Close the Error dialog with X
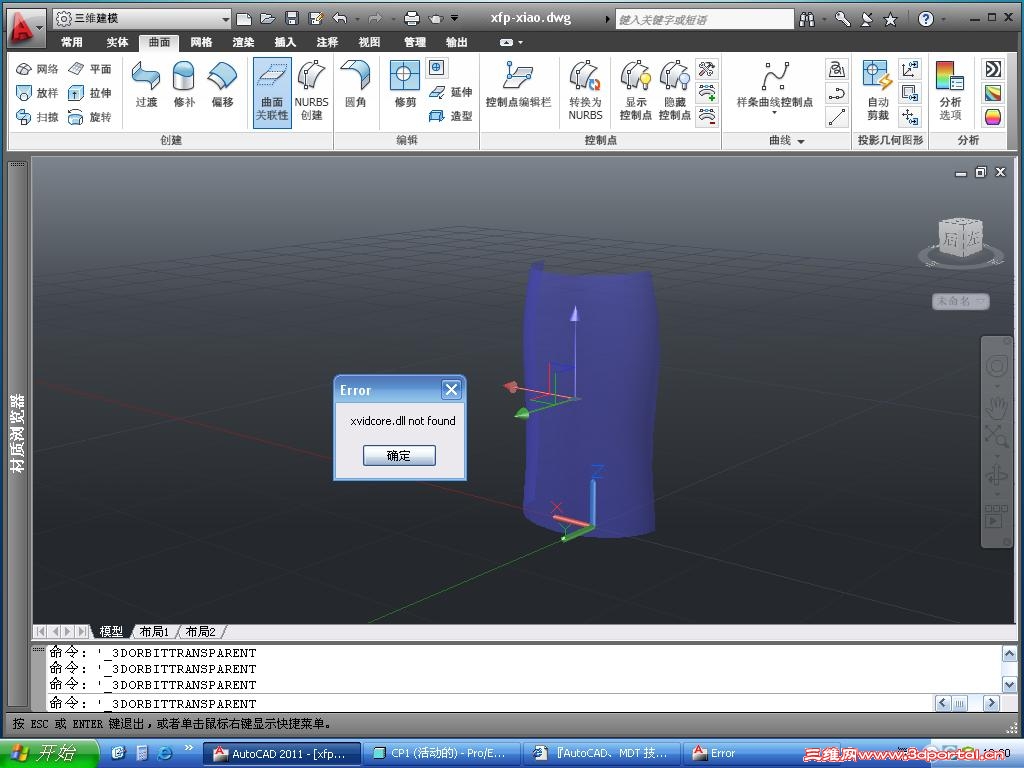The width and height of the screenshot is (1024, 768). point(451,390)
